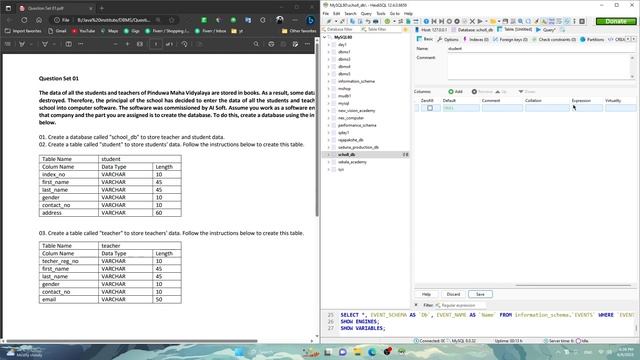Open find in PDF search icon
This screenshot has height=360, width=640.
click(256, 44)
